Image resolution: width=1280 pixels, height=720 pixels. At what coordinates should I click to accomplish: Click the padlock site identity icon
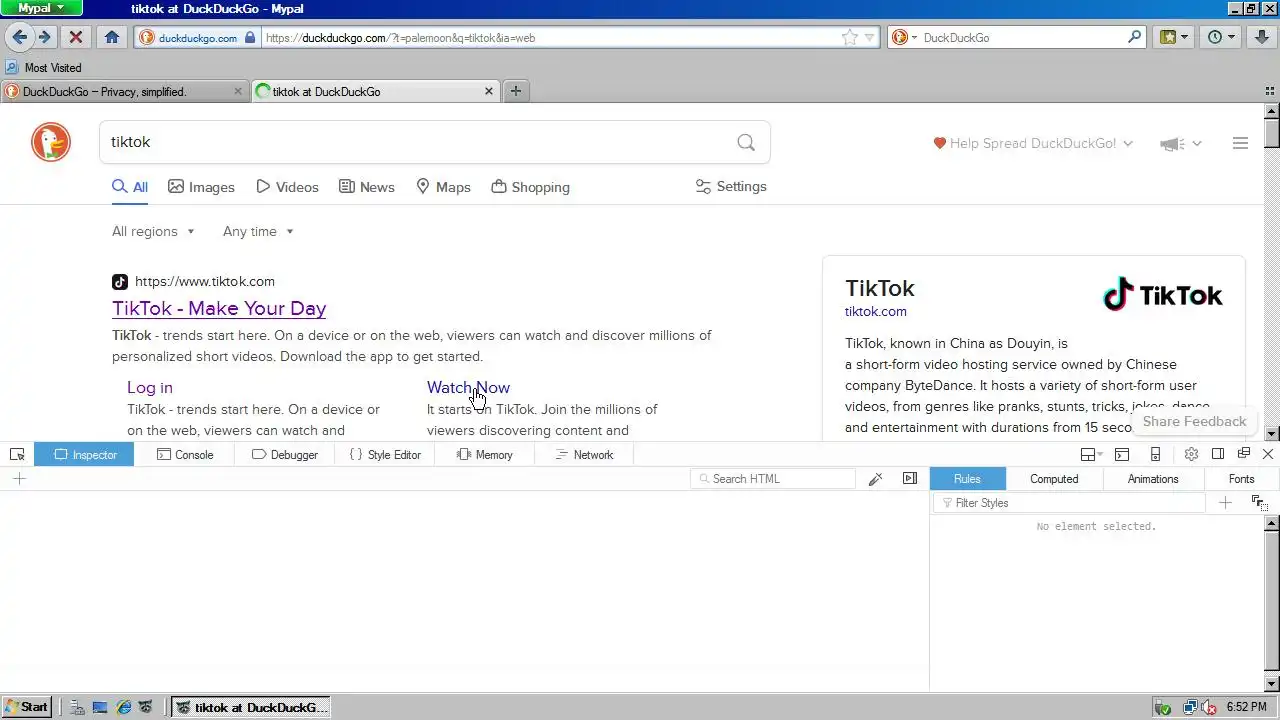click(x=251, y=37)
